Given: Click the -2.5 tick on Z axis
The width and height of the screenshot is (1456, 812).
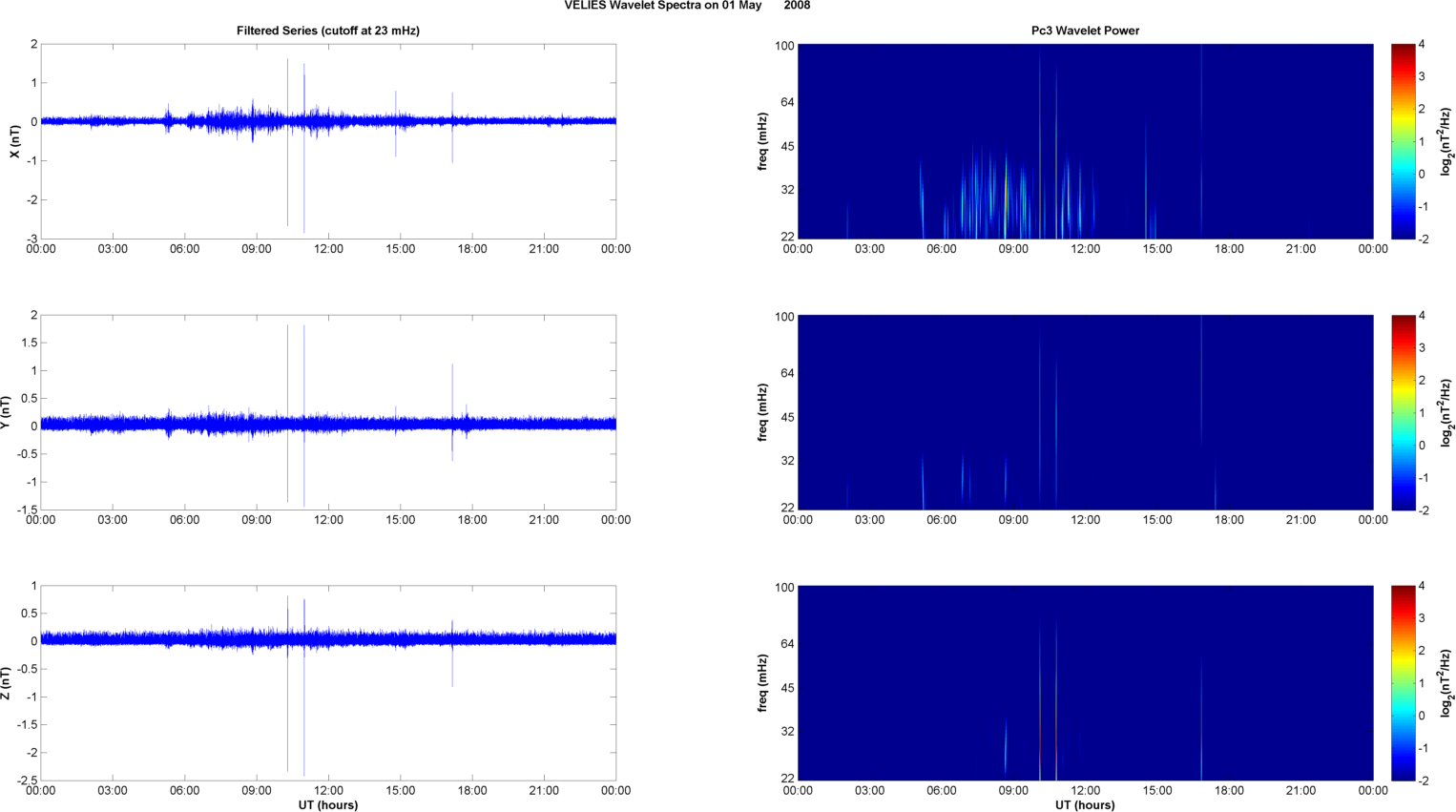Looking at the screenshot, I should 28,781.
